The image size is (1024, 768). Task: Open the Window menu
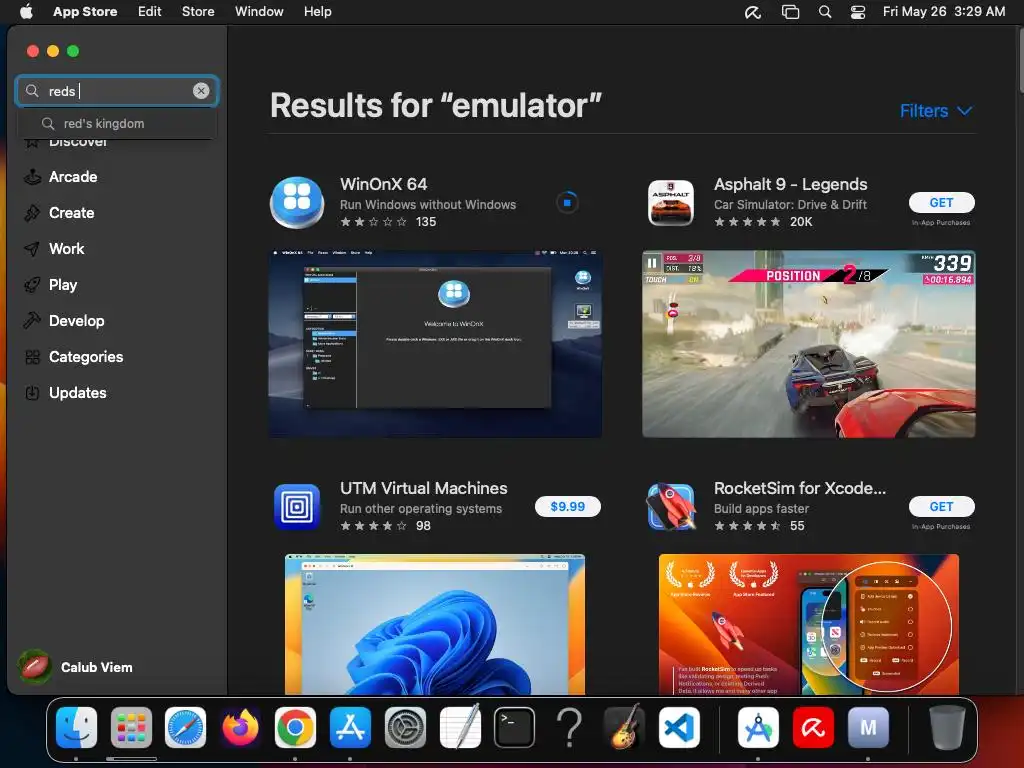(x=259, y=12)
